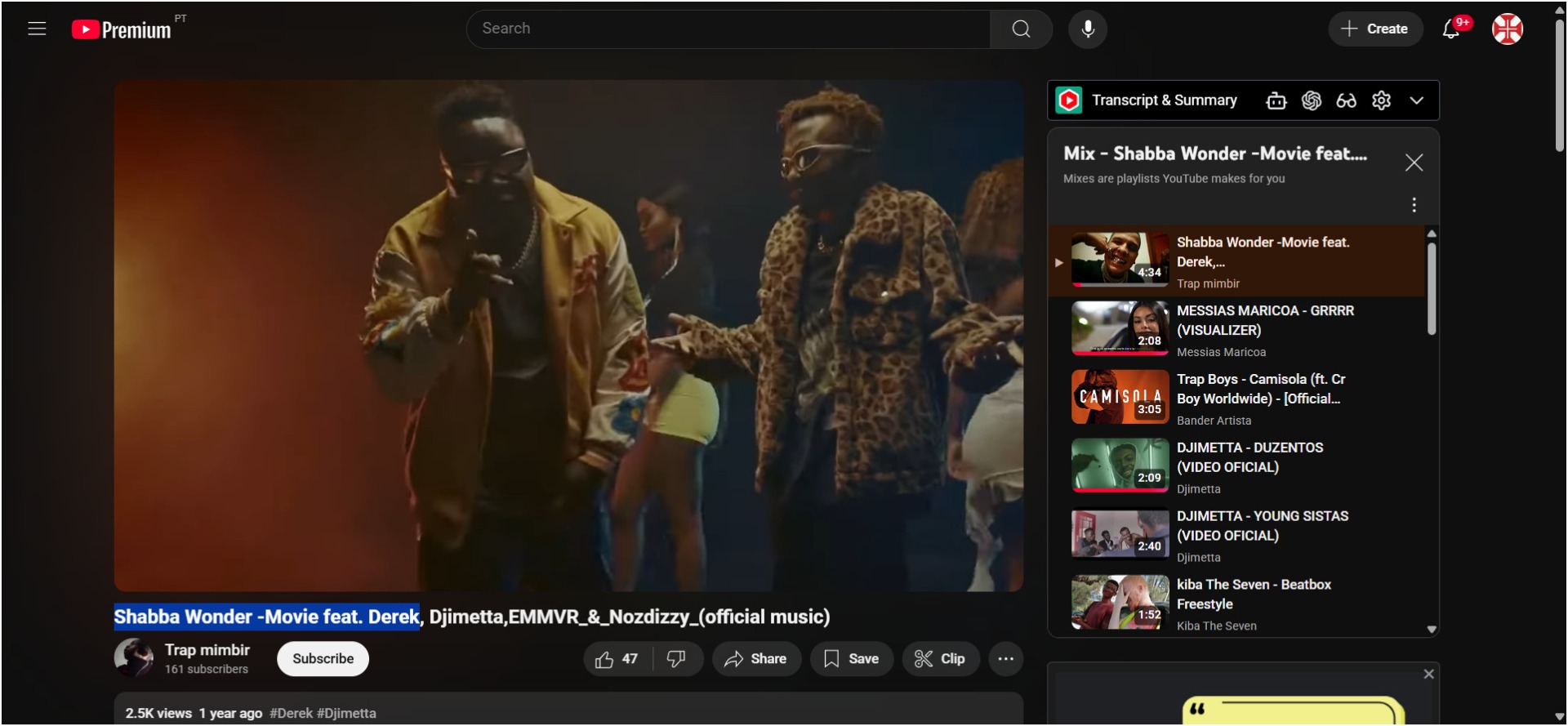Open Transcript & Summary settings gear
The image size is (1568, 726).
(x=1381, y=100)
